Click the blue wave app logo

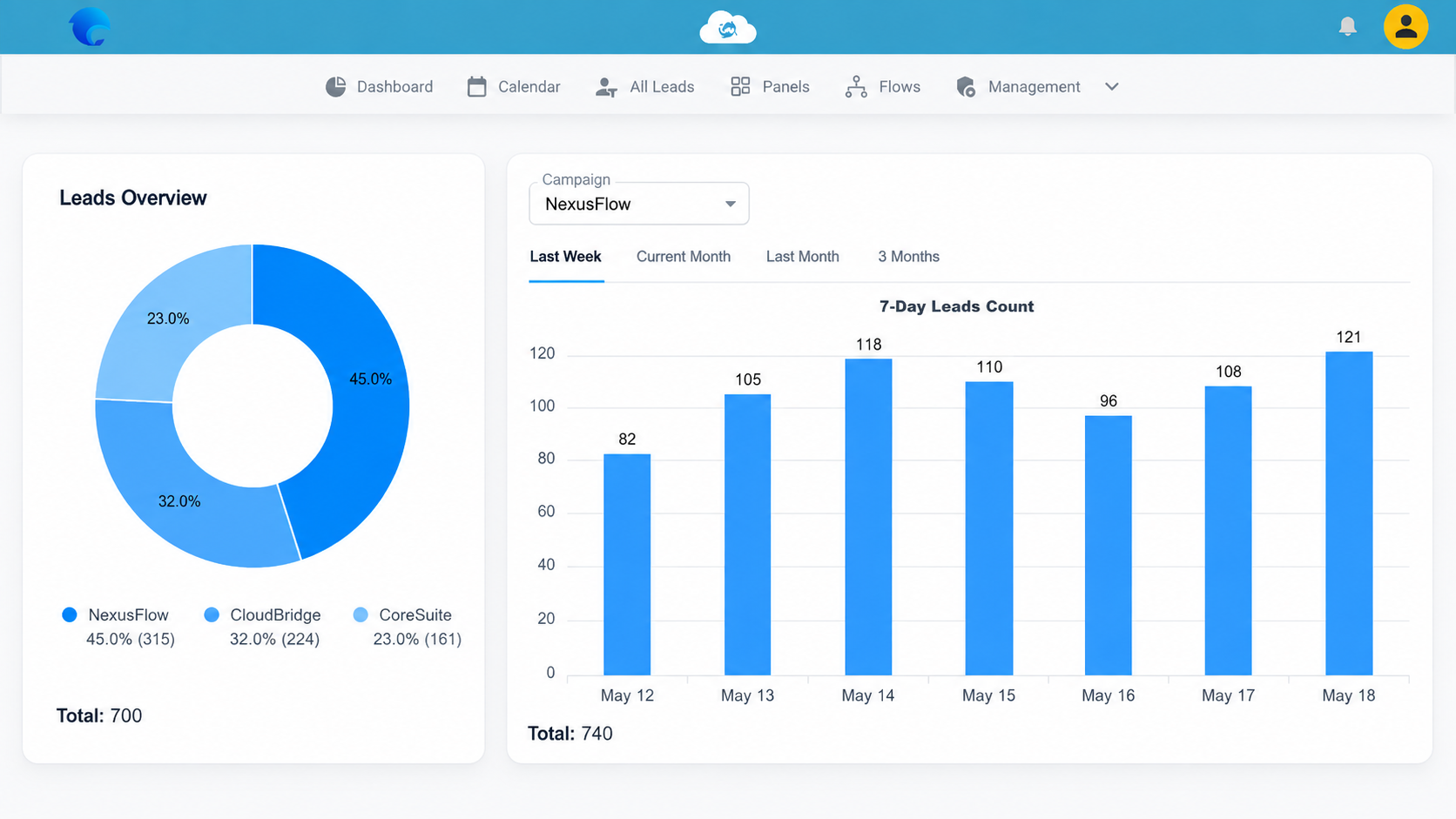pyautogui.click(x=90, y=27)
